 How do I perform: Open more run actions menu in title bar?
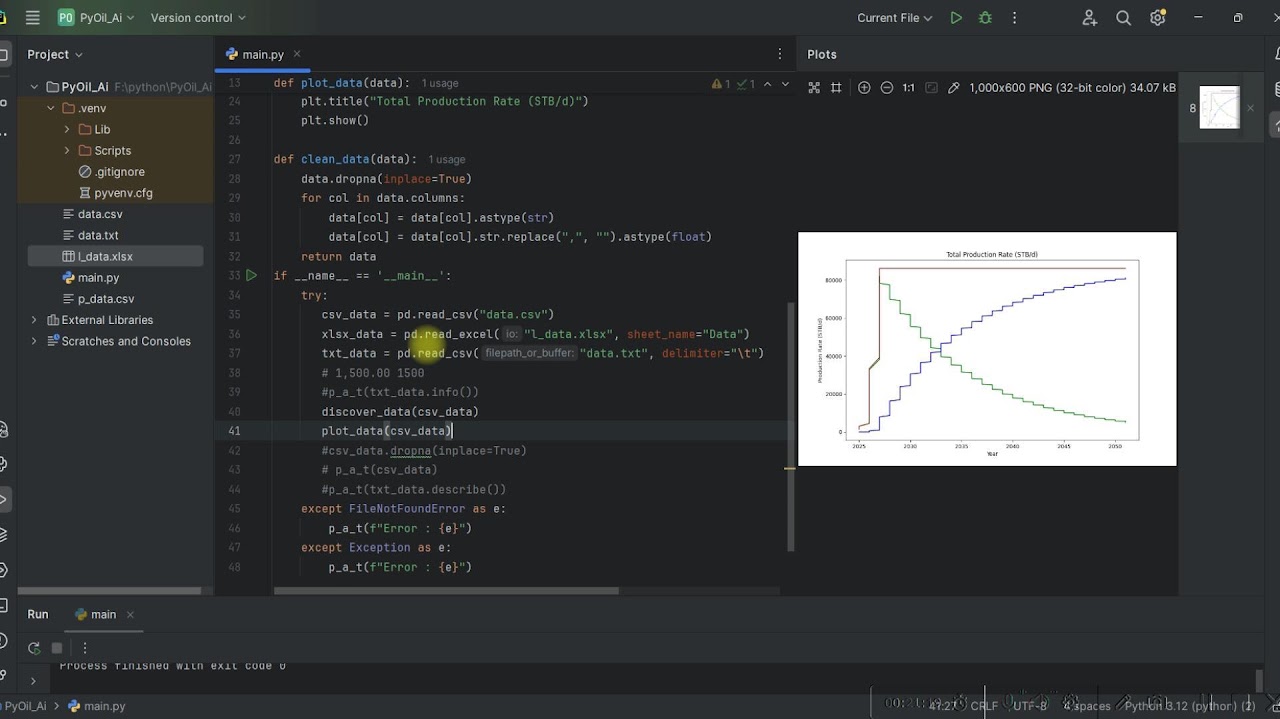1014,18
